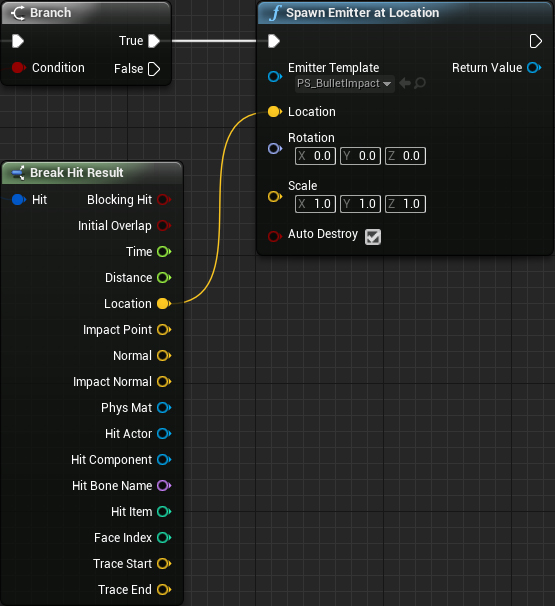The width and height of the screenshot is (555, 606).
Task: Click the blue Hit input pin
Action: pyautogui.click(x=19, y=200)
